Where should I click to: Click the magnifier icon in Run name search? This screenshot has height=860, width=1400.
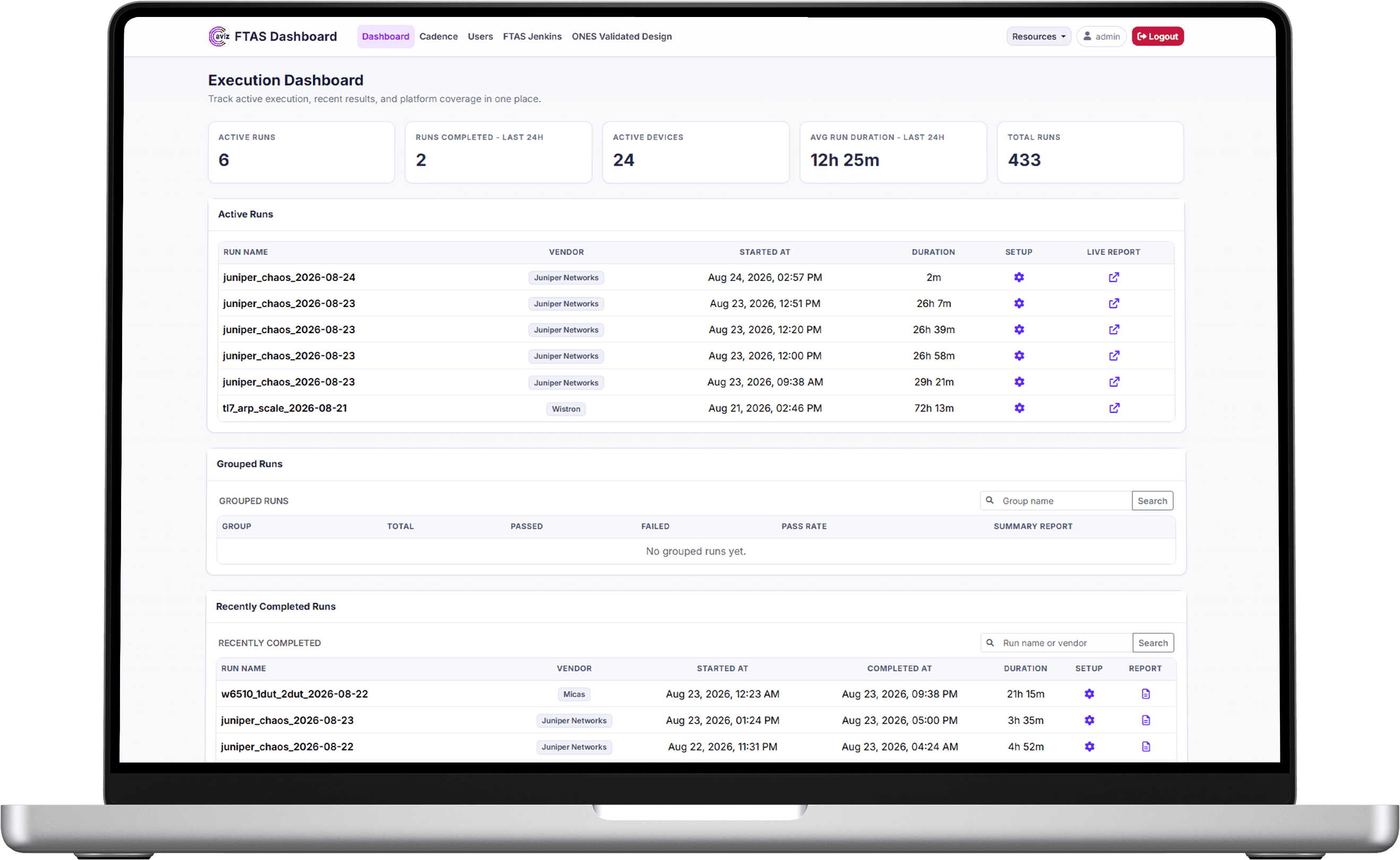click(990, 643)
